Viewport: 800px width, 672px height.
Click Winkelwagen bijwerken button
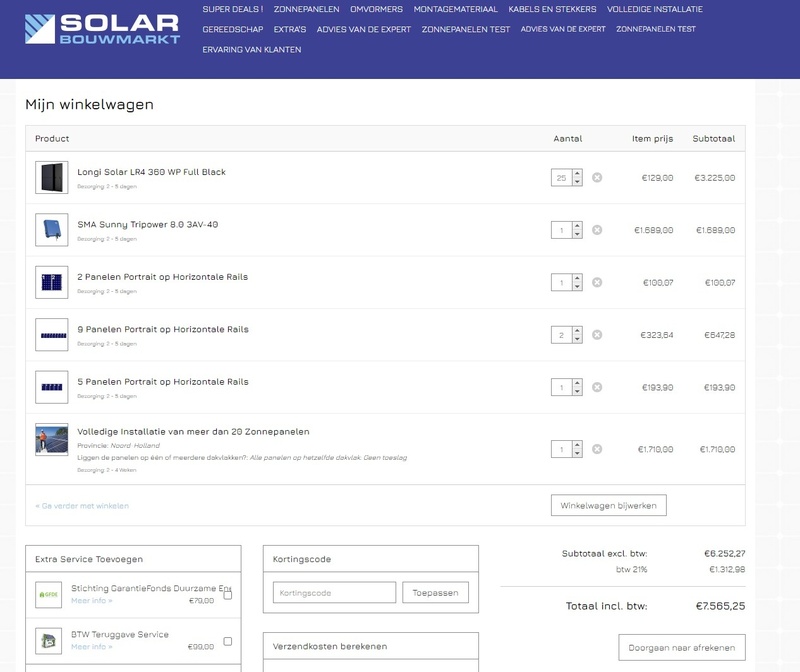609,505
